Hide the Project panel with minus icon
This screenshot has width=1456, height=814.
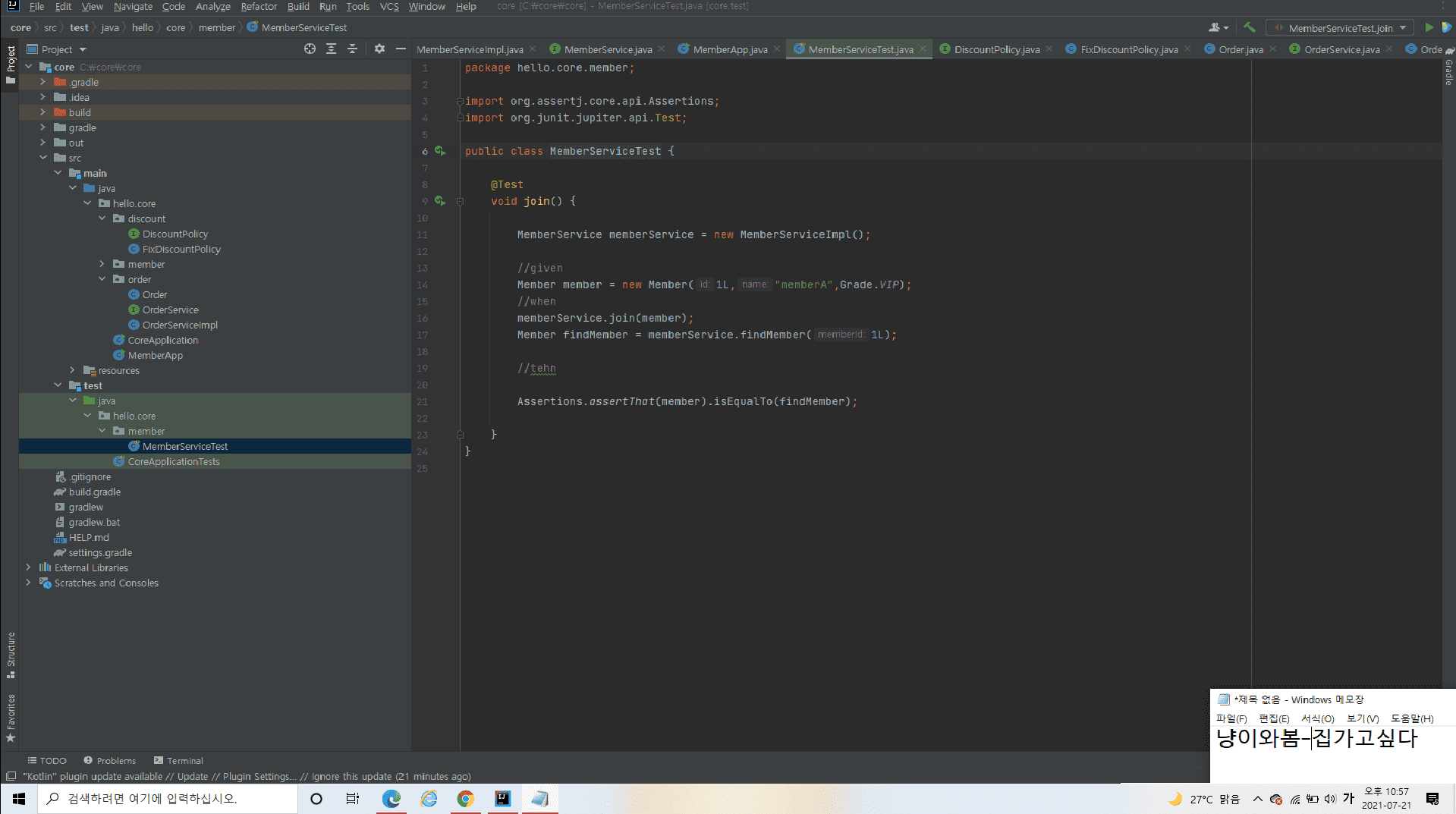[x=401, y=49]
